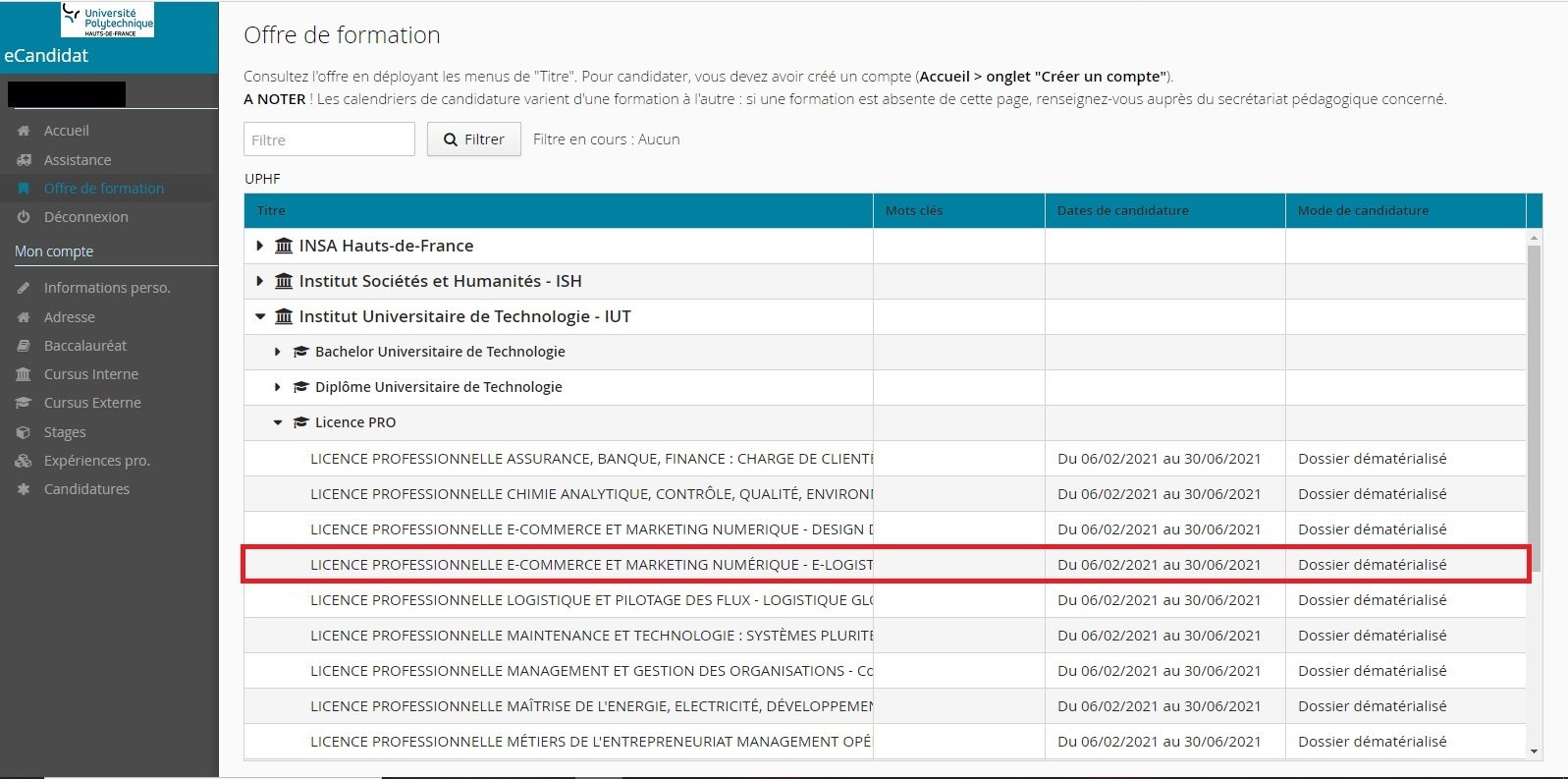Expand the INSA Hauts-de-France node
This screenshot has width=1568, height=779.
tap(259, 246)
